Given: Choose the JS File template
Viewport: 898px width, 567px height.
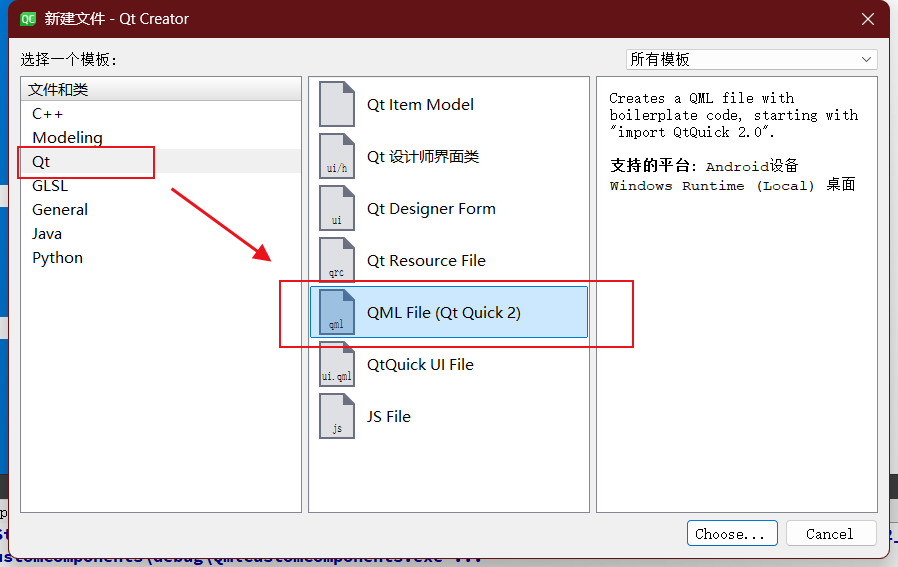Looking at the screenshot, I should coord(448,416).
